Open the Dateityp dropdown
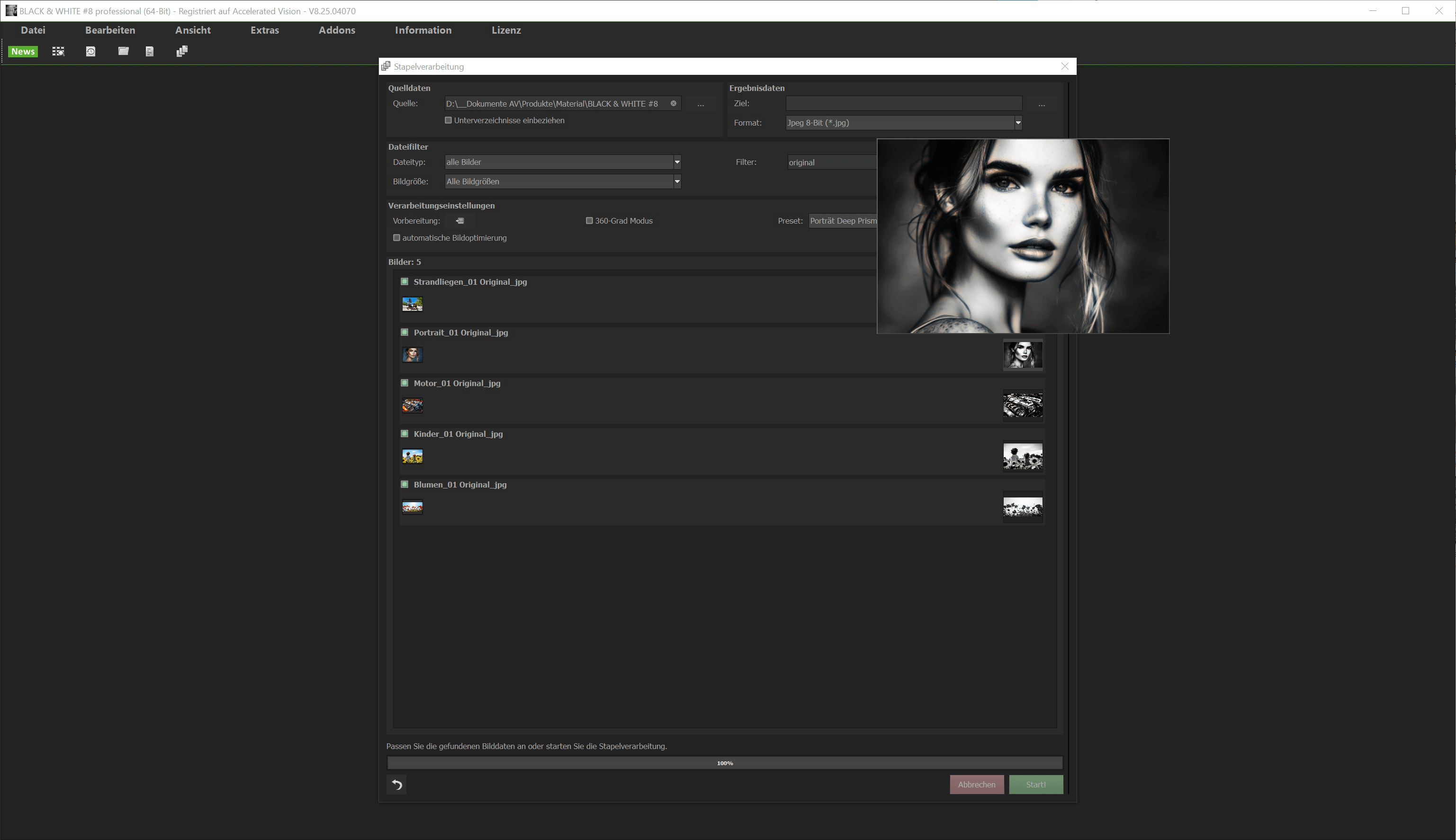The width and height of the screenshot is (1456, 840). coord(677,162)
